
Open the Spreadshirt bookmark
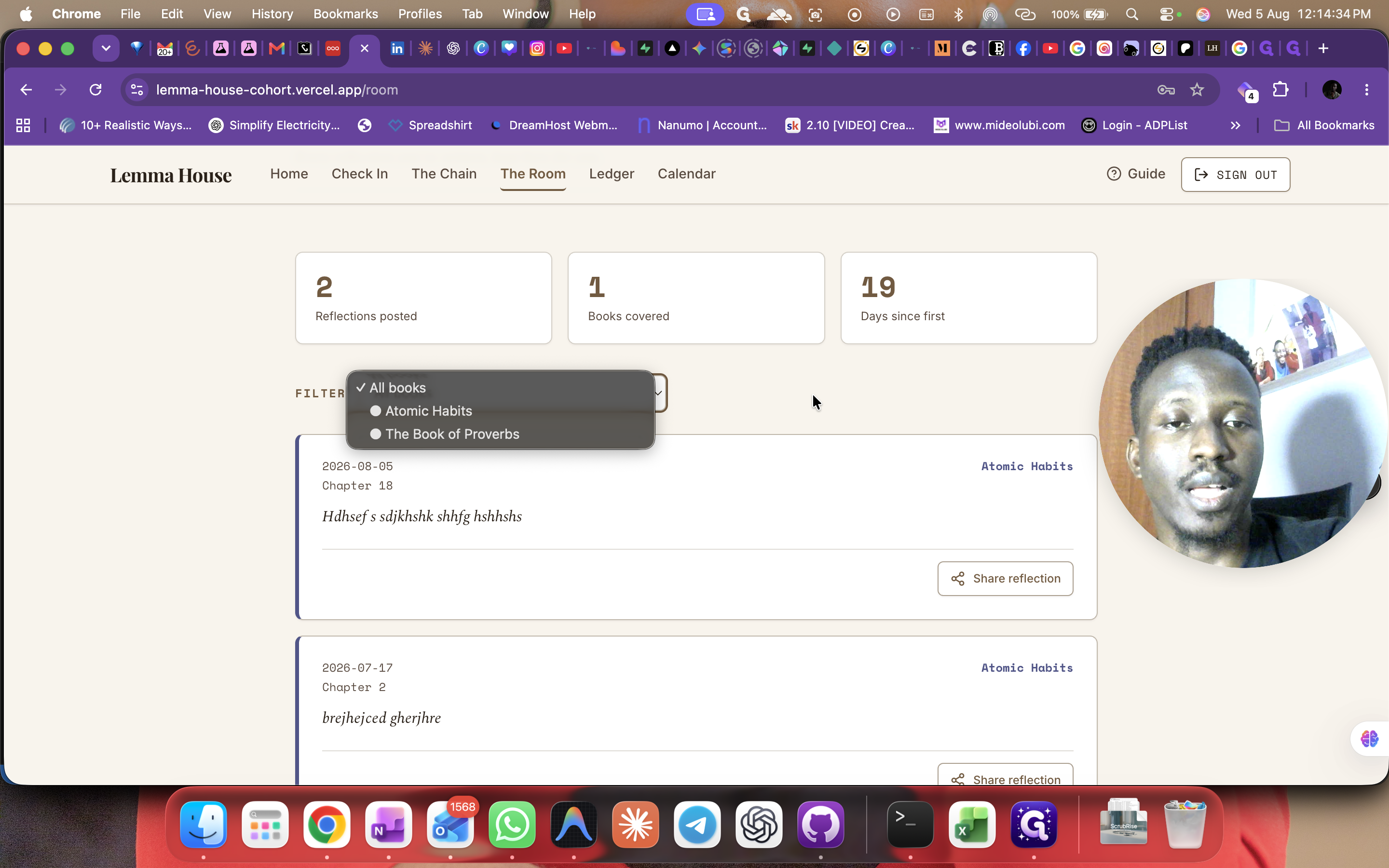tap(431, 125)
